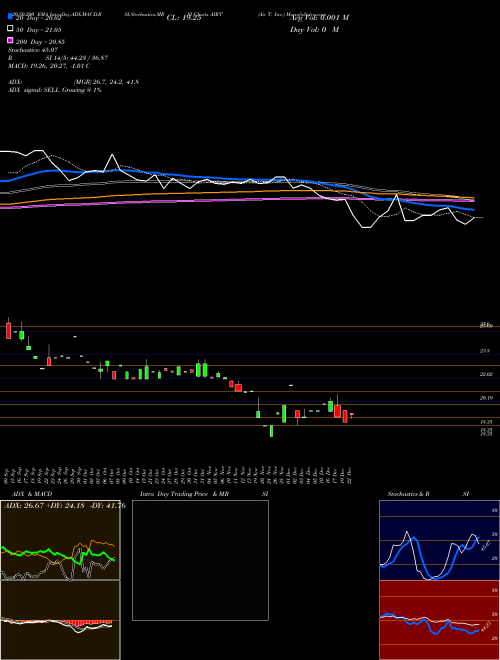The height and width of the screenshot is (660, 500).
Task: Open the red RSI chart panel
Action: coord(439,620)
